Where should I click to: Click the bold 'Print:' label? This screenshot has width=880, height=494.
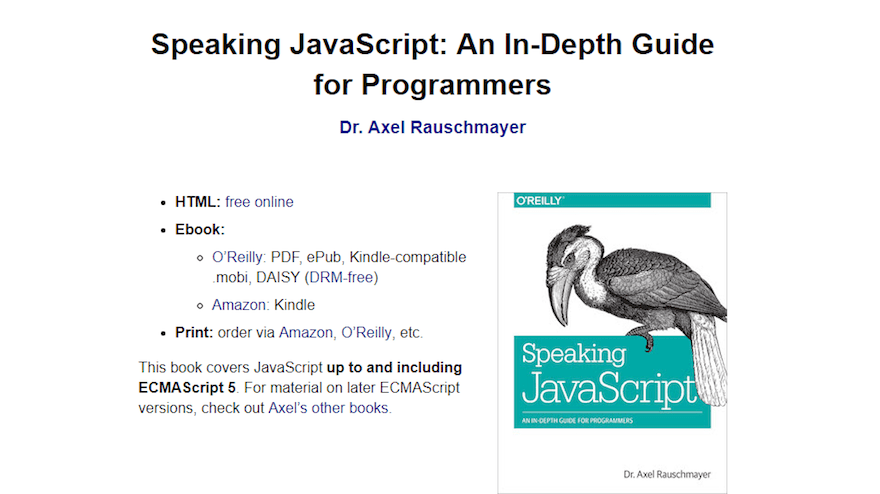(x=194, y=332)
